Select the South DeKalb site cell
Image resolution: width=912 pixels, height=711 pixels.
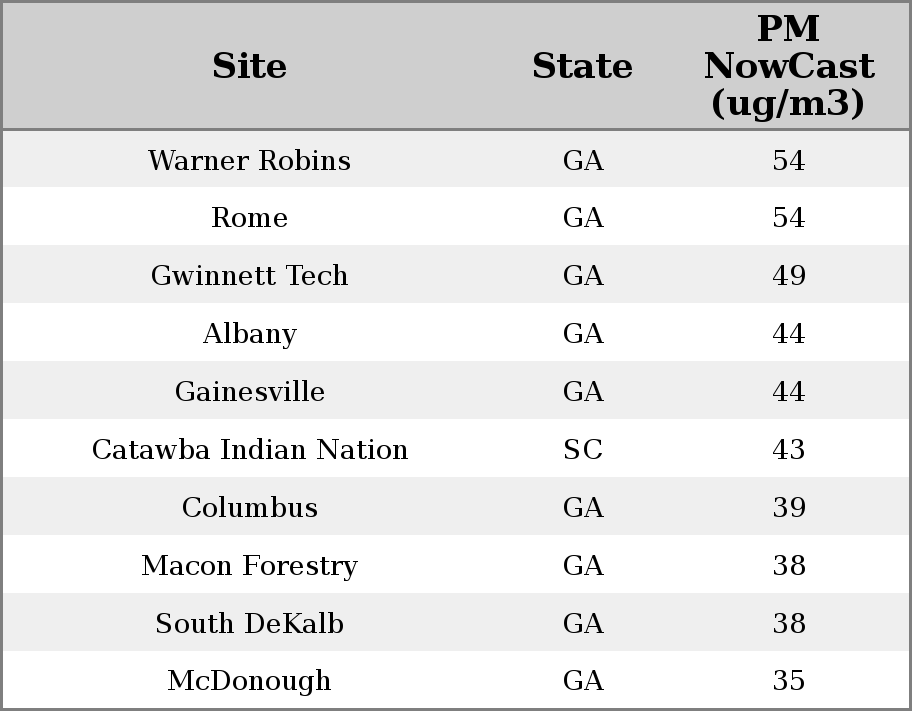click(x=249, y=624)
